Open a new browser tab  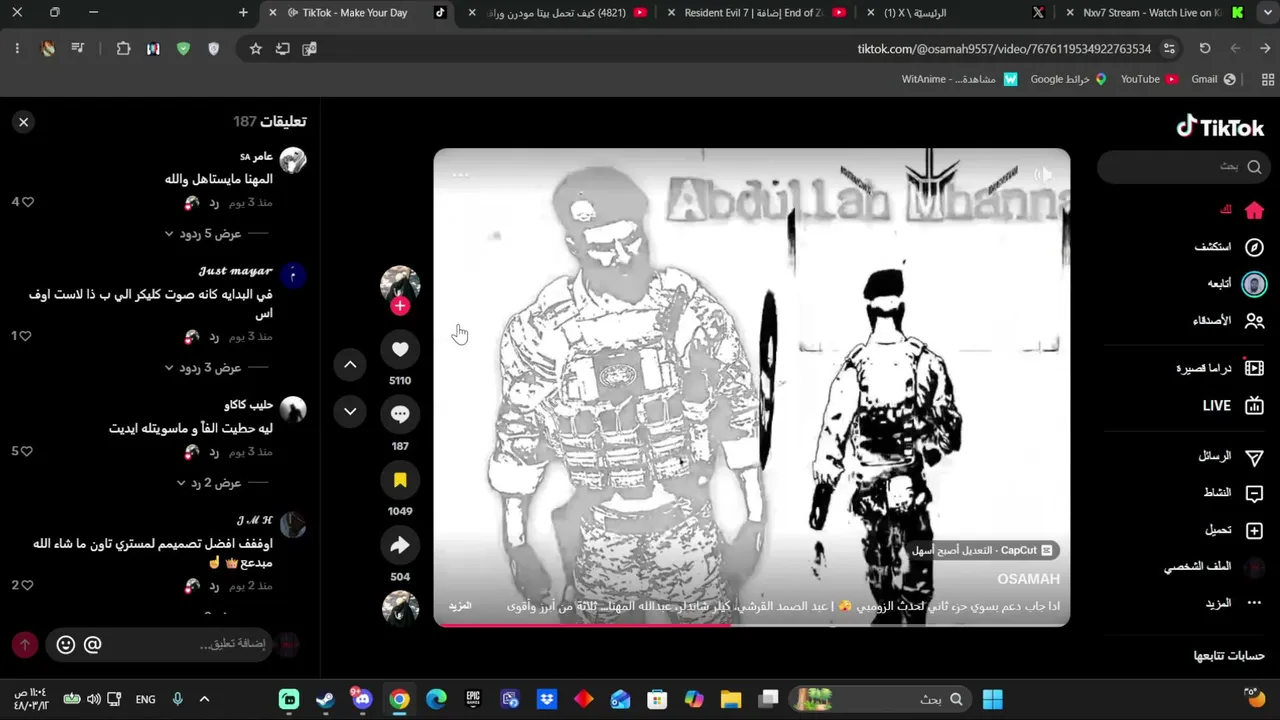pos(243,13)
